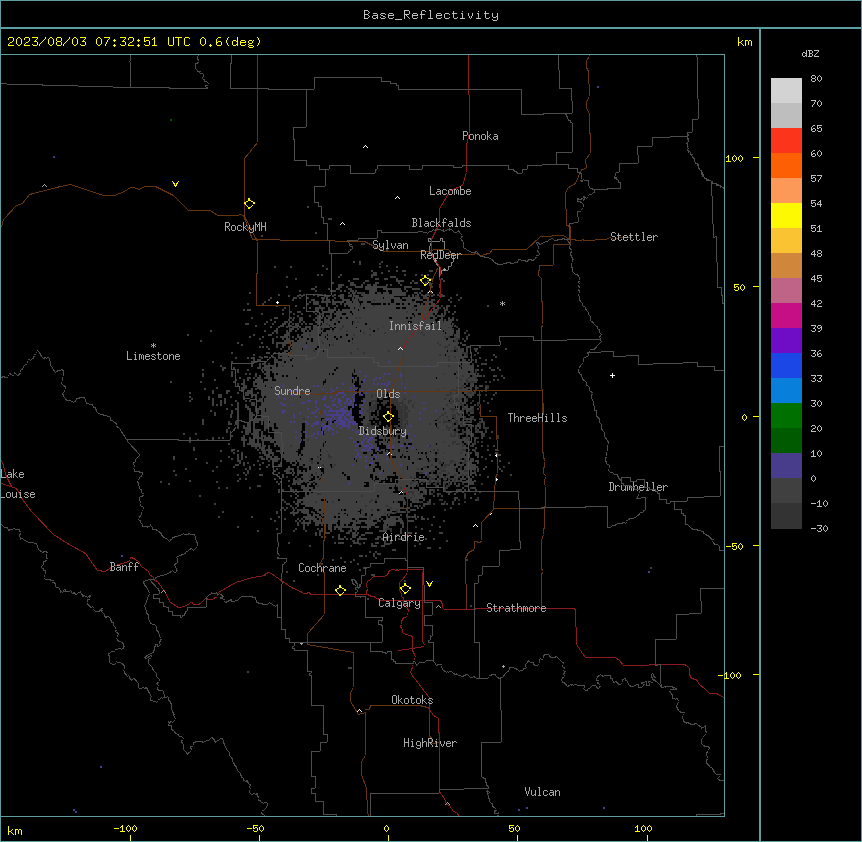This screenshot has height=842, width=862.
Task: Click the Strathmore map label
Action: tap(516, 608)
